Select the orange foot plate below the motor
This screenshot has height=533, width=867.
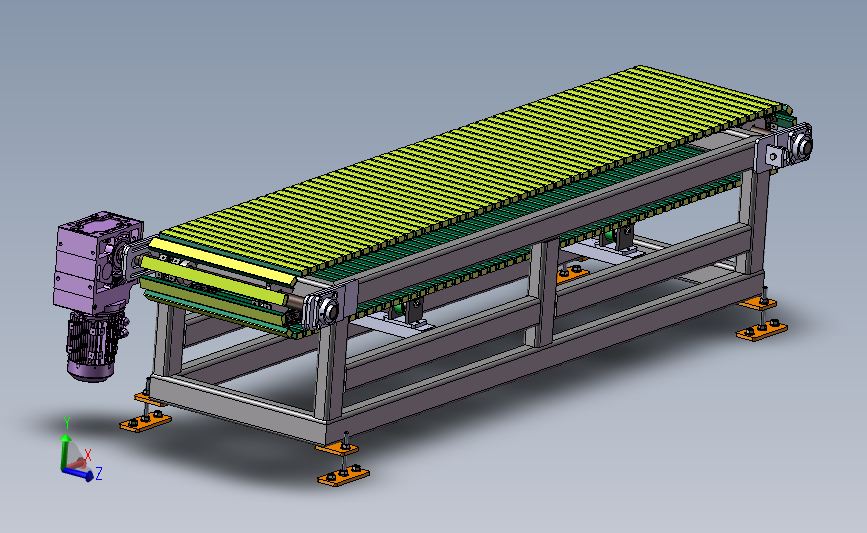pyautogui.click(x=145, y=422)
